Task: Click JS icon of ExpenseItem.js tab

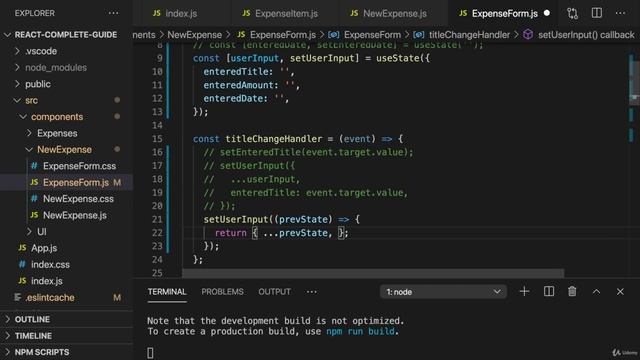Action: click(x=246, y=13)
